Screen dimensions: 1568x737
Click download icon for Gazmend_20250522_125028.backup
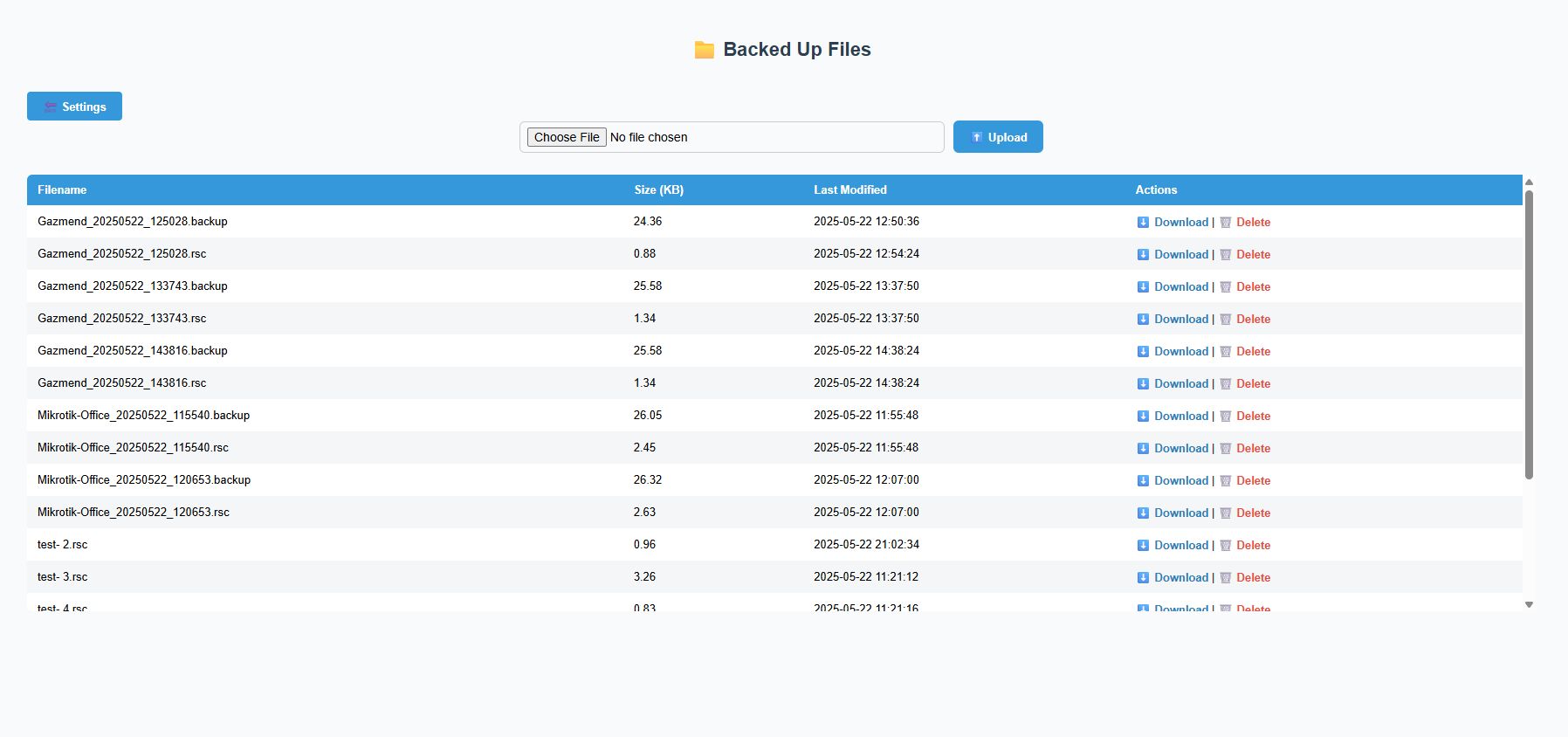1143,223
